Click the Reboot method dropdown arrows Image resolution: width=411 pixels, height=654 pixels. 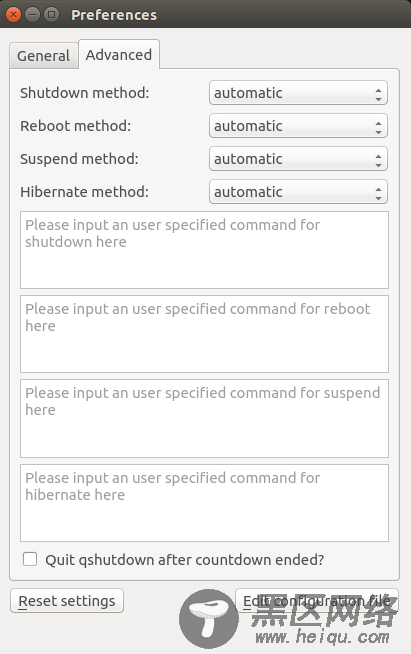(x=378, y=127)
